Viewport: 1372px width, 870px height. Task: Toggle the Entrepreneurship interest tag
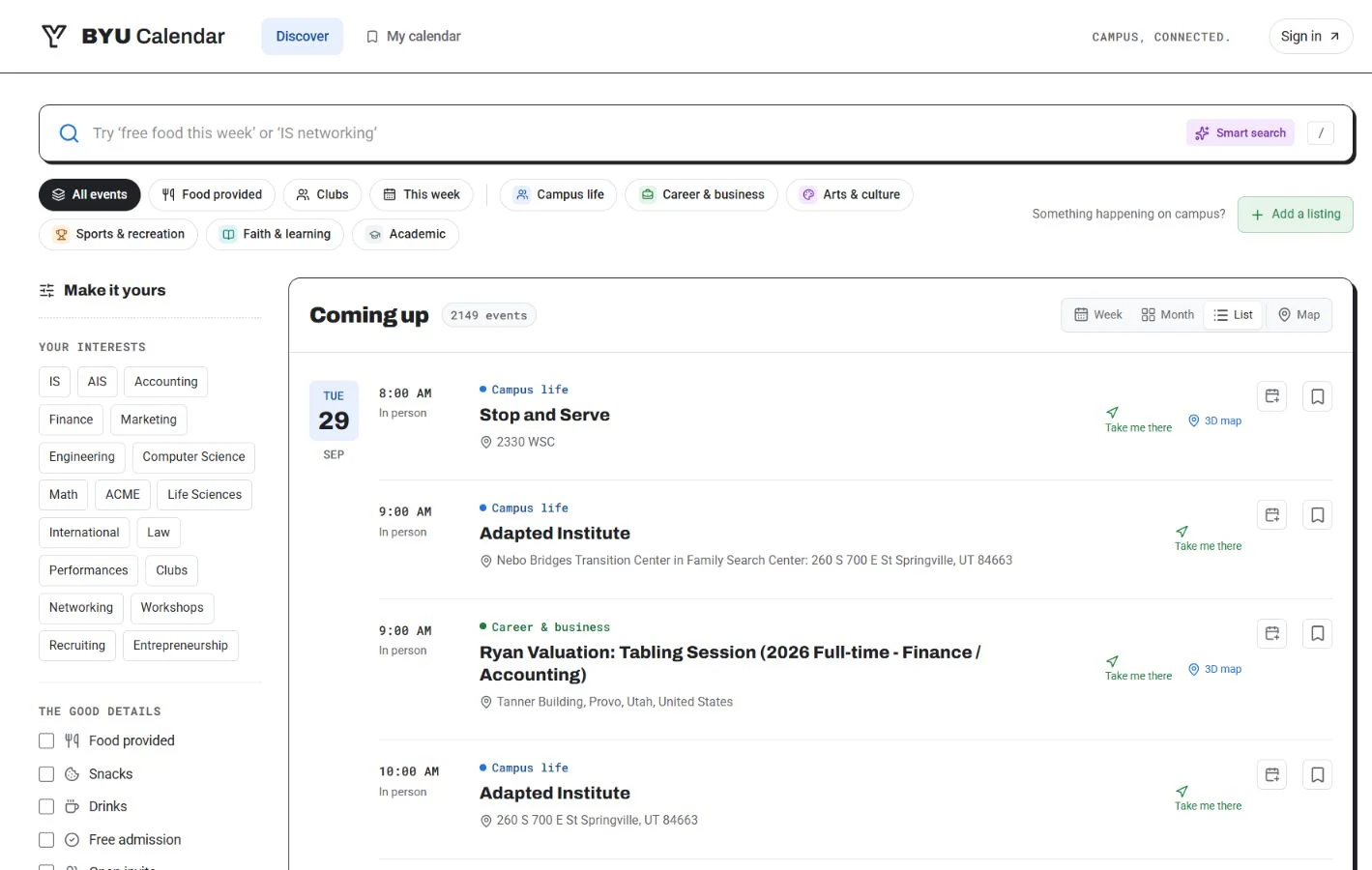(x=181, y=646)
